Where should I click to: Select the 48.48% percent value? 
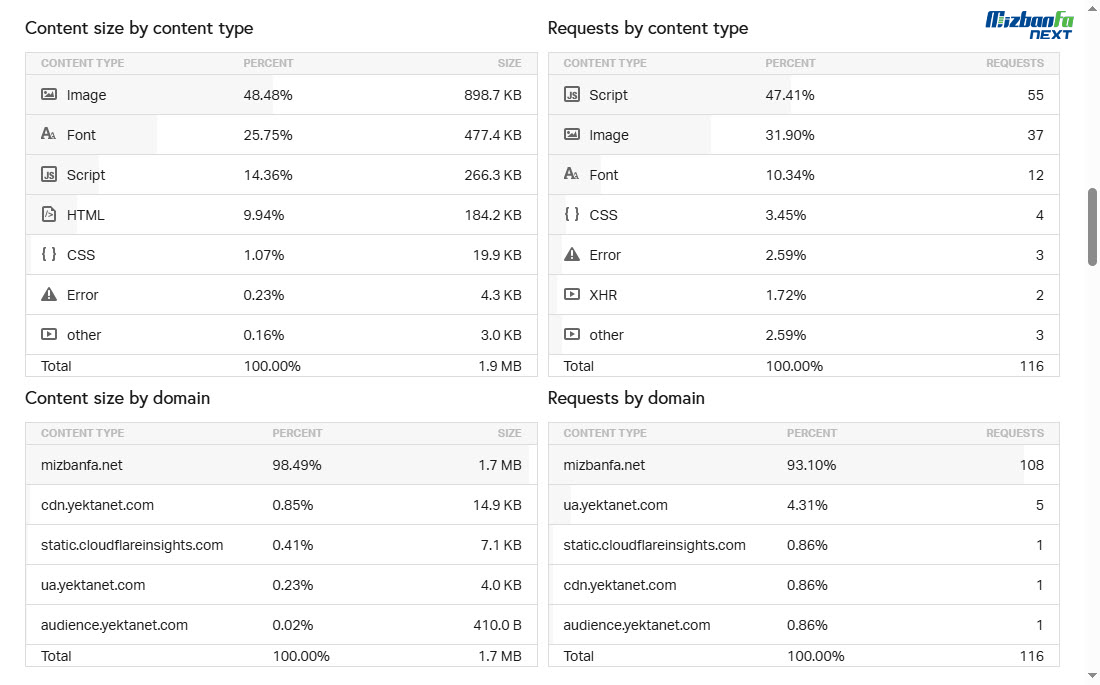(268, 95)
